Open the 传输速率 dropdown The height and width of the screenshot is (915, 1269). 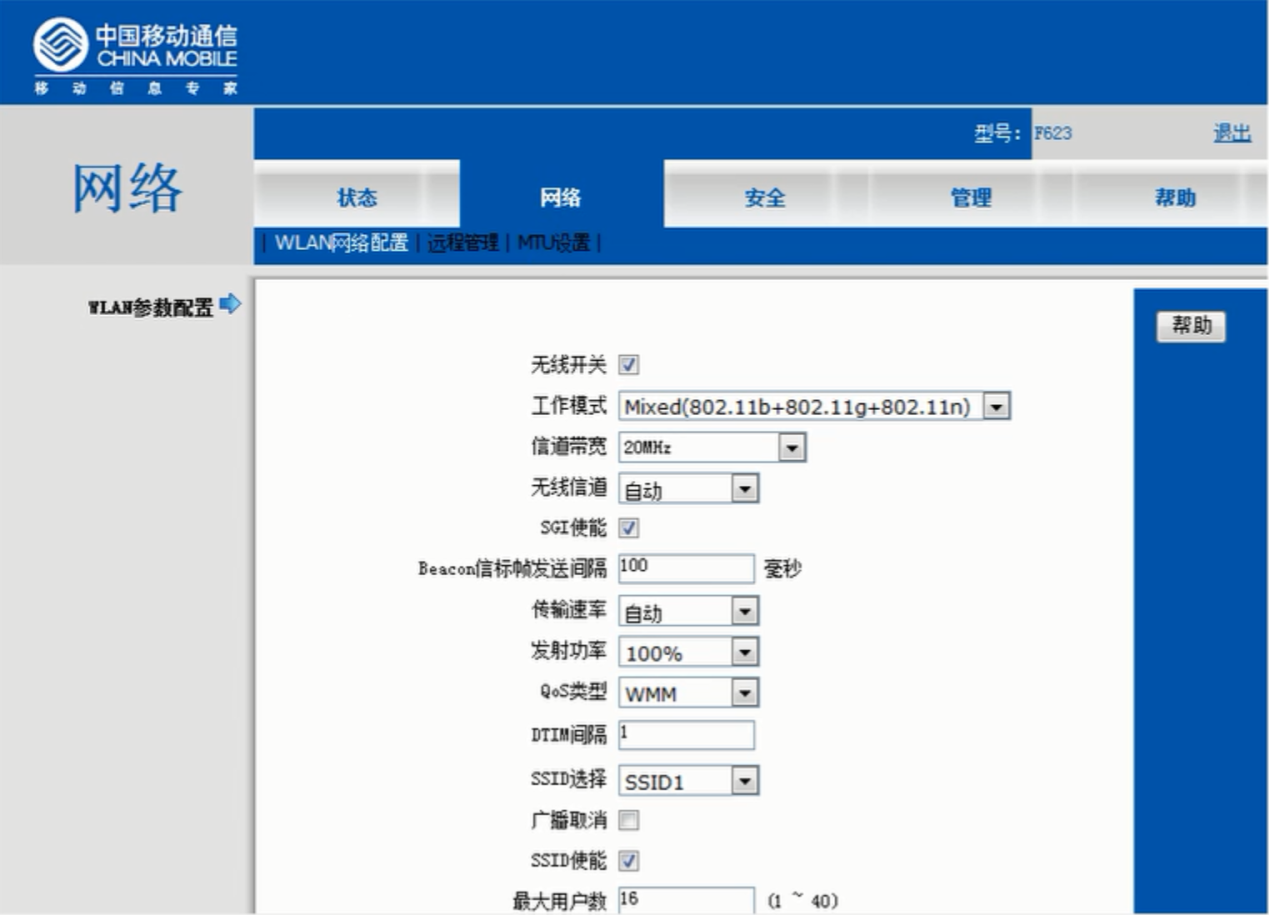(x=689, y=611)
